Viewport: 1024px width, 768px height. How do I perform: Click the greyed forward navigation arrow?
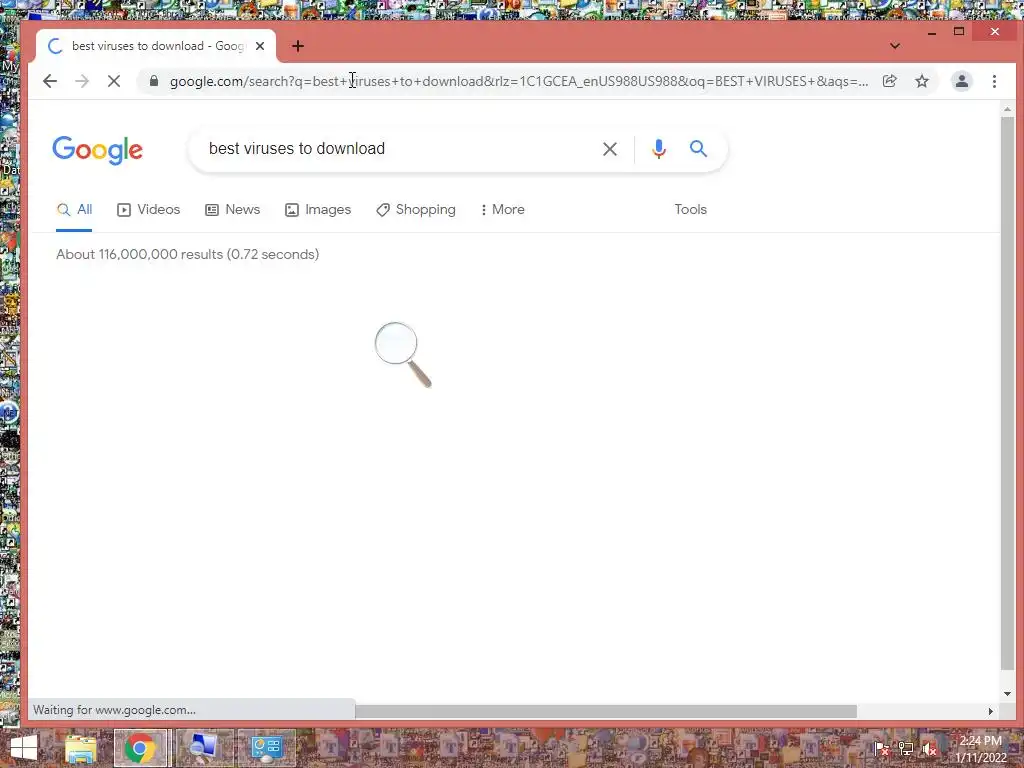pyautogui.click(x=82, y=81)
